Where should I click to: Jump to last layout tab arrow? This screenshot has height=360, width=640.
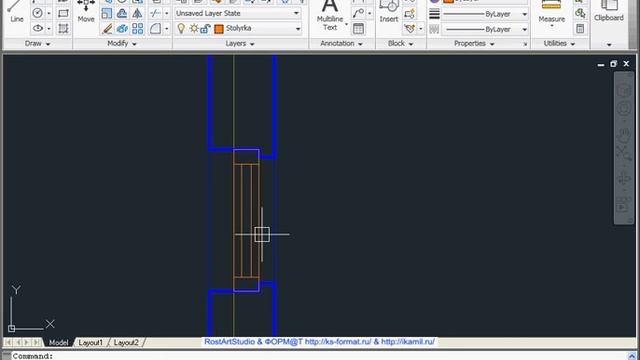[x=36, y=342]
